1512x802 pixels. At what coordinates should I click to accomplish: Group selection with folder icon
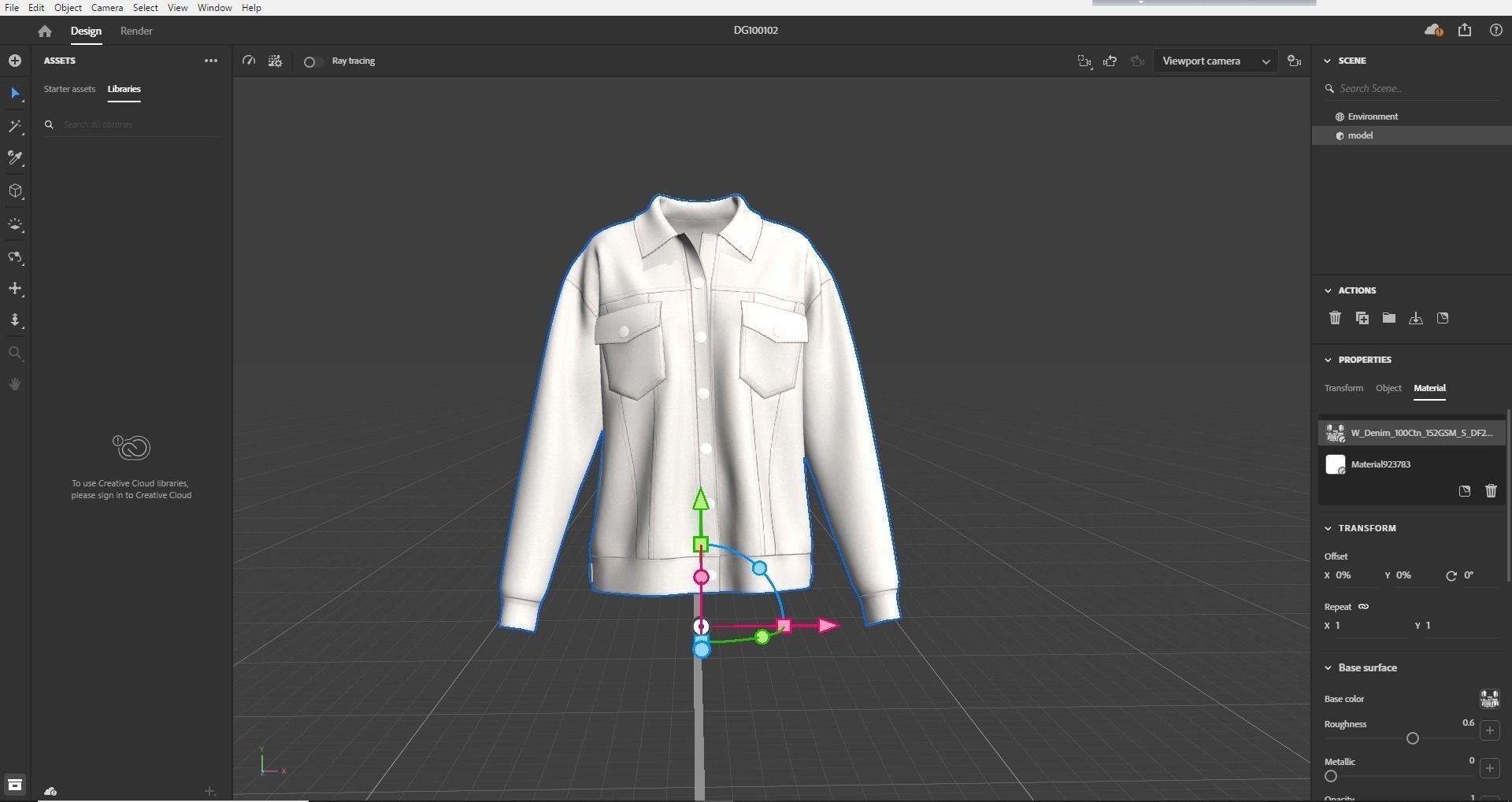tap(1389, 318)
